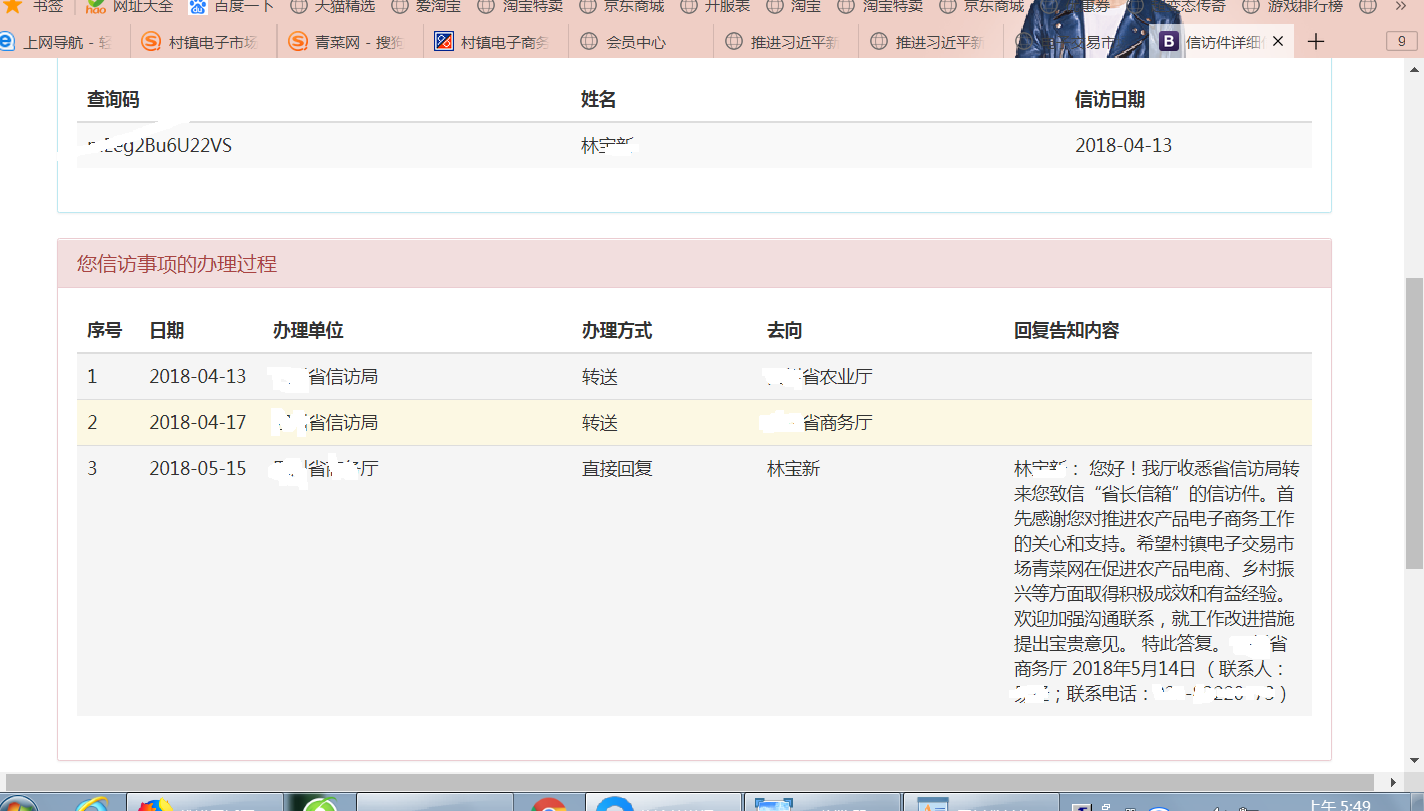Click 转送 in the 2018-04-17 row
The width and height of the screenshot is (1424, 811).
(600, 423)
